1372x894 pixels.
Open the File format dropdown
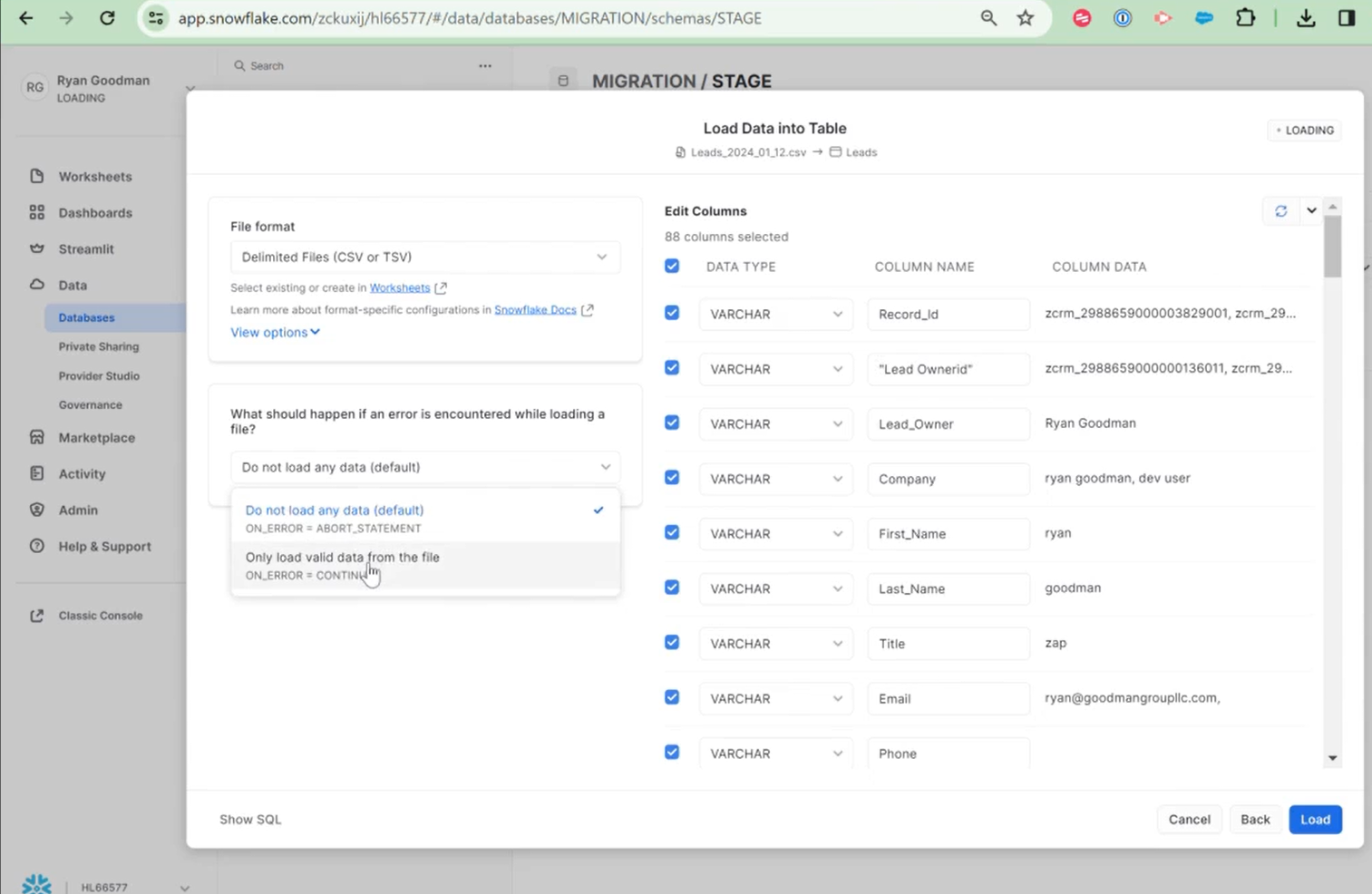[424, 258]
